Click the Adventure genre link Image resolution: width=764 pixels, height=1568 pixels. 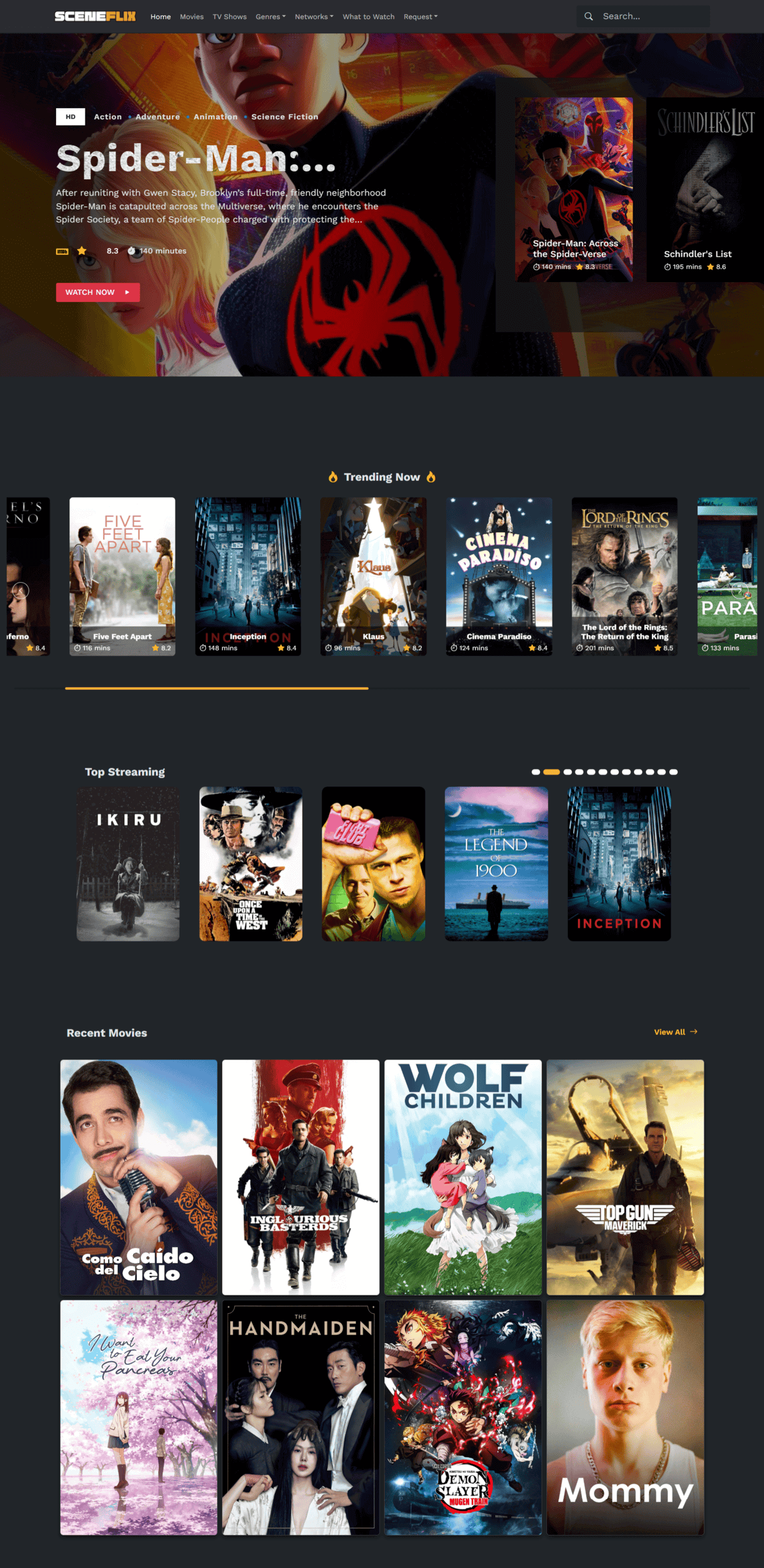coord(157,117)
